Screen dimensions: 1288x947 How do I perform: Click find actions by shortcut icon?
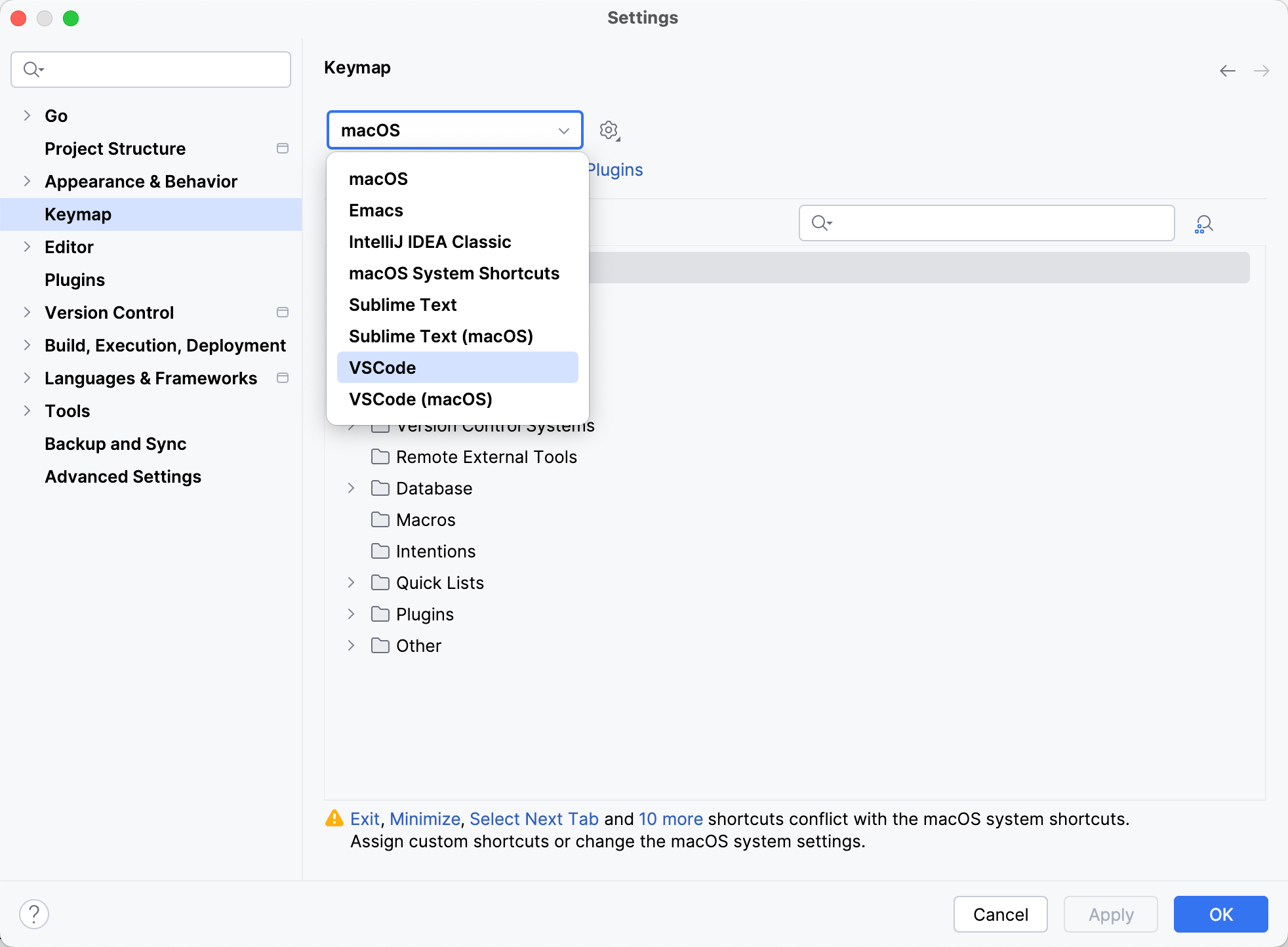(1204, 224)
